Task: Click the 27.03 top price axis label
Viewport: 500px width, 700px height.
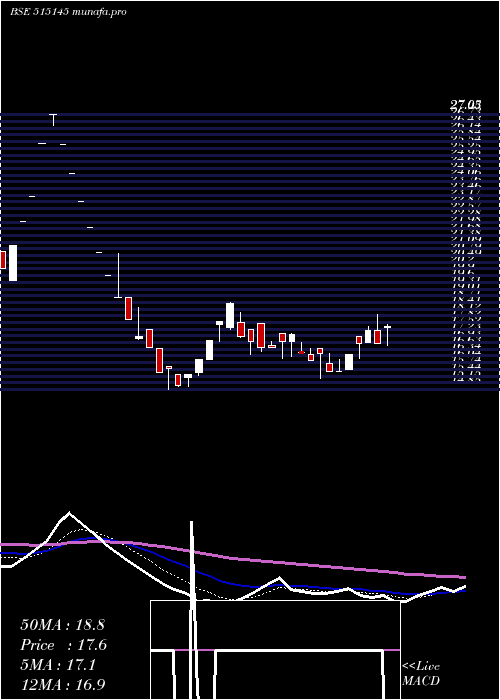Action: click(465, 105)
